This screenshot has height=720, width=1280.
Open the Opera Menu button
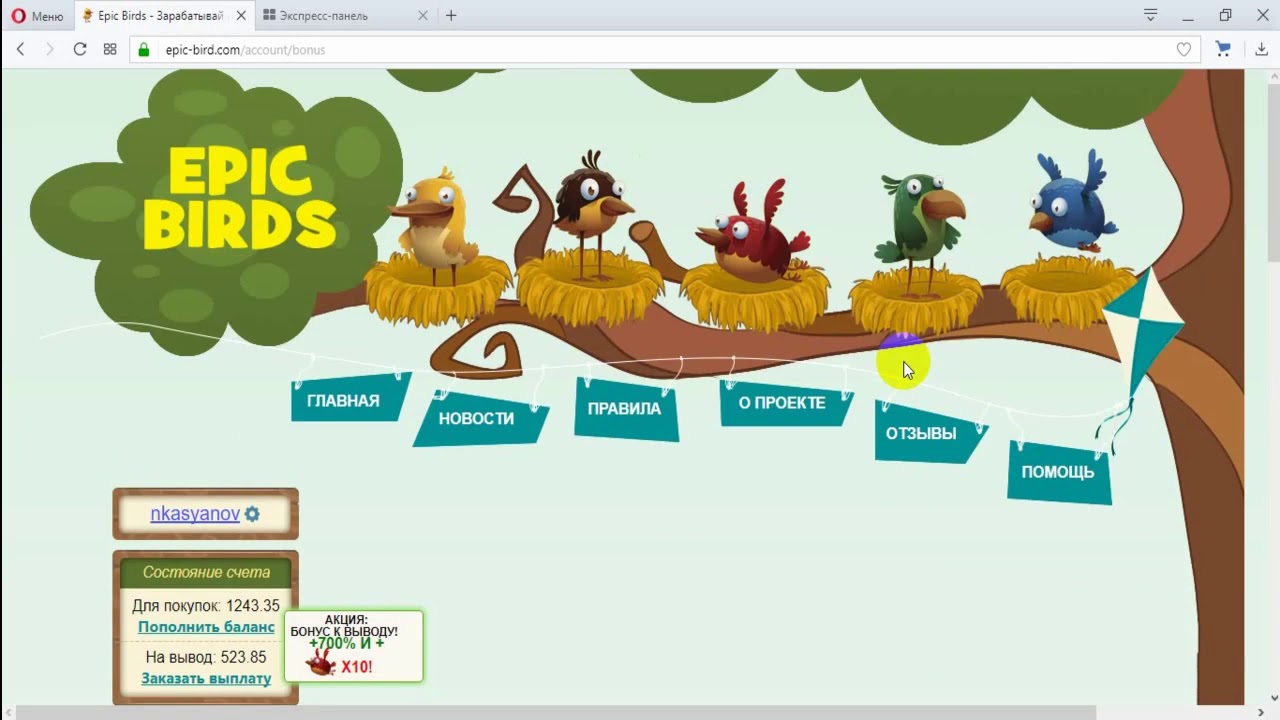37,16
